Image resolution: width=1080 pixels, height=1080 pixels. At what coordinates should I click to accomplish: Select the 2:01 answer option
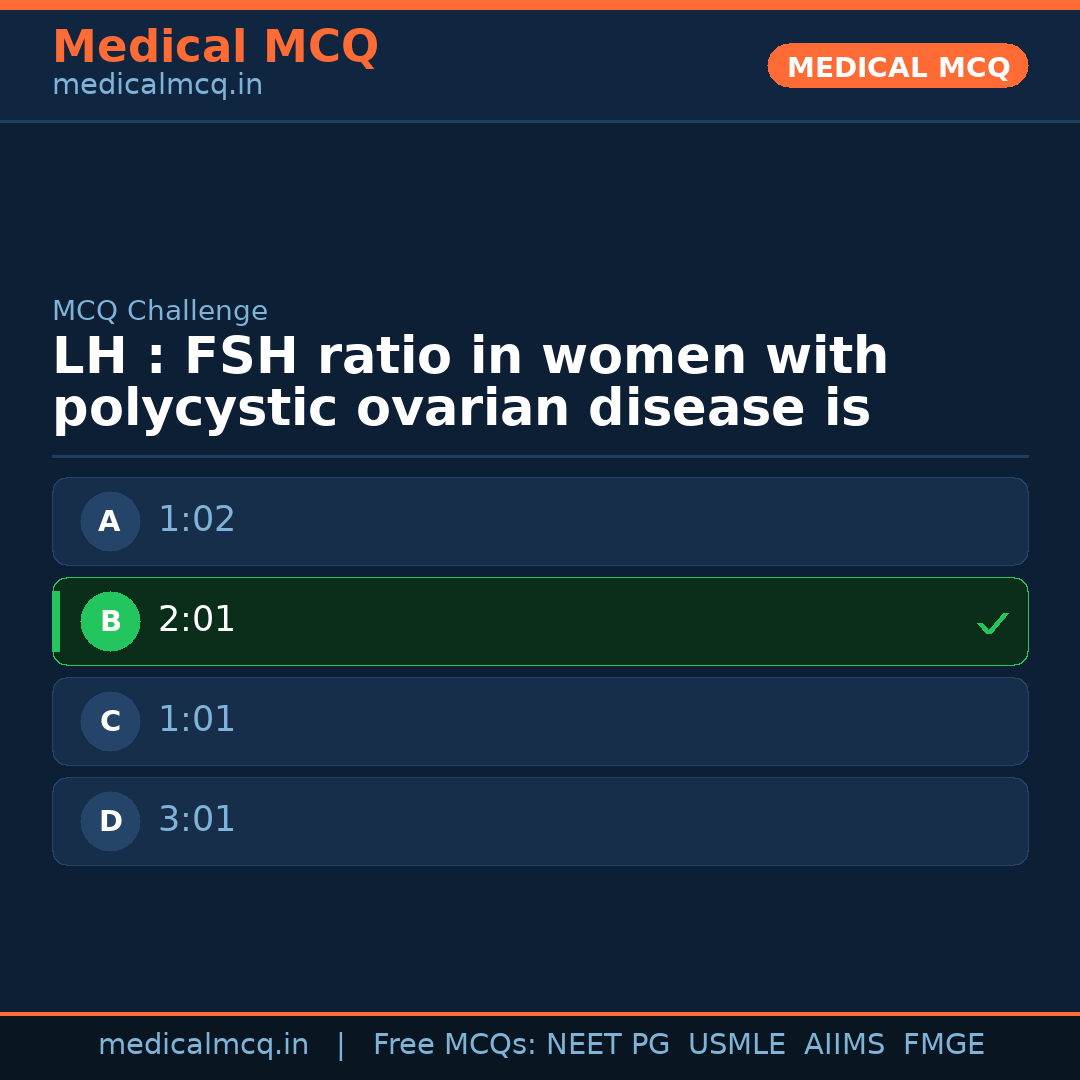[540, 621]
